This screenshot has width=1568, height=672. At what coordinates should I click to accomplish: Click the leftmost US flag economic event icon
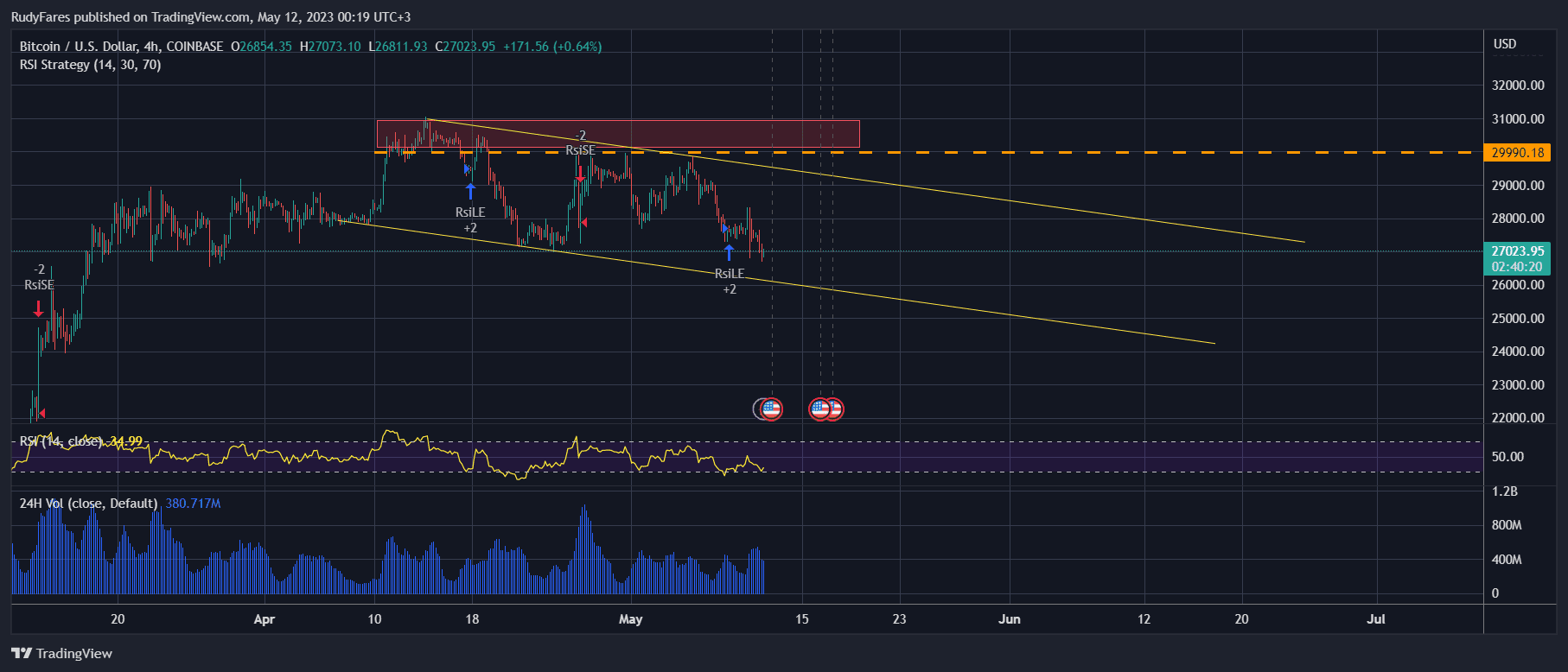point(771,409)
